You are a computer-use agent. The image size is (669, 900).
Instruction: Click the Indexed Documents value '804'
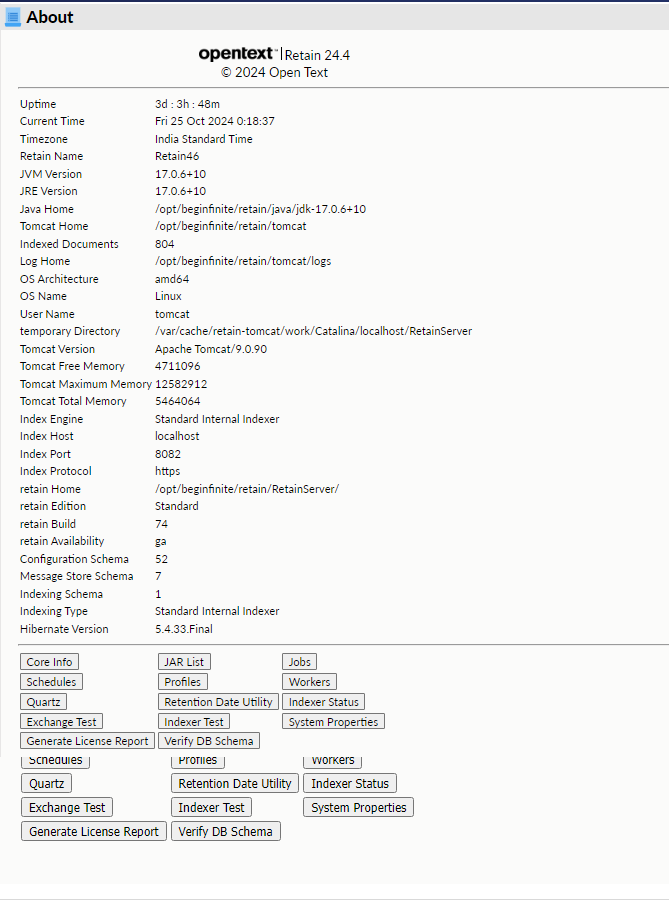pos(165,244)
